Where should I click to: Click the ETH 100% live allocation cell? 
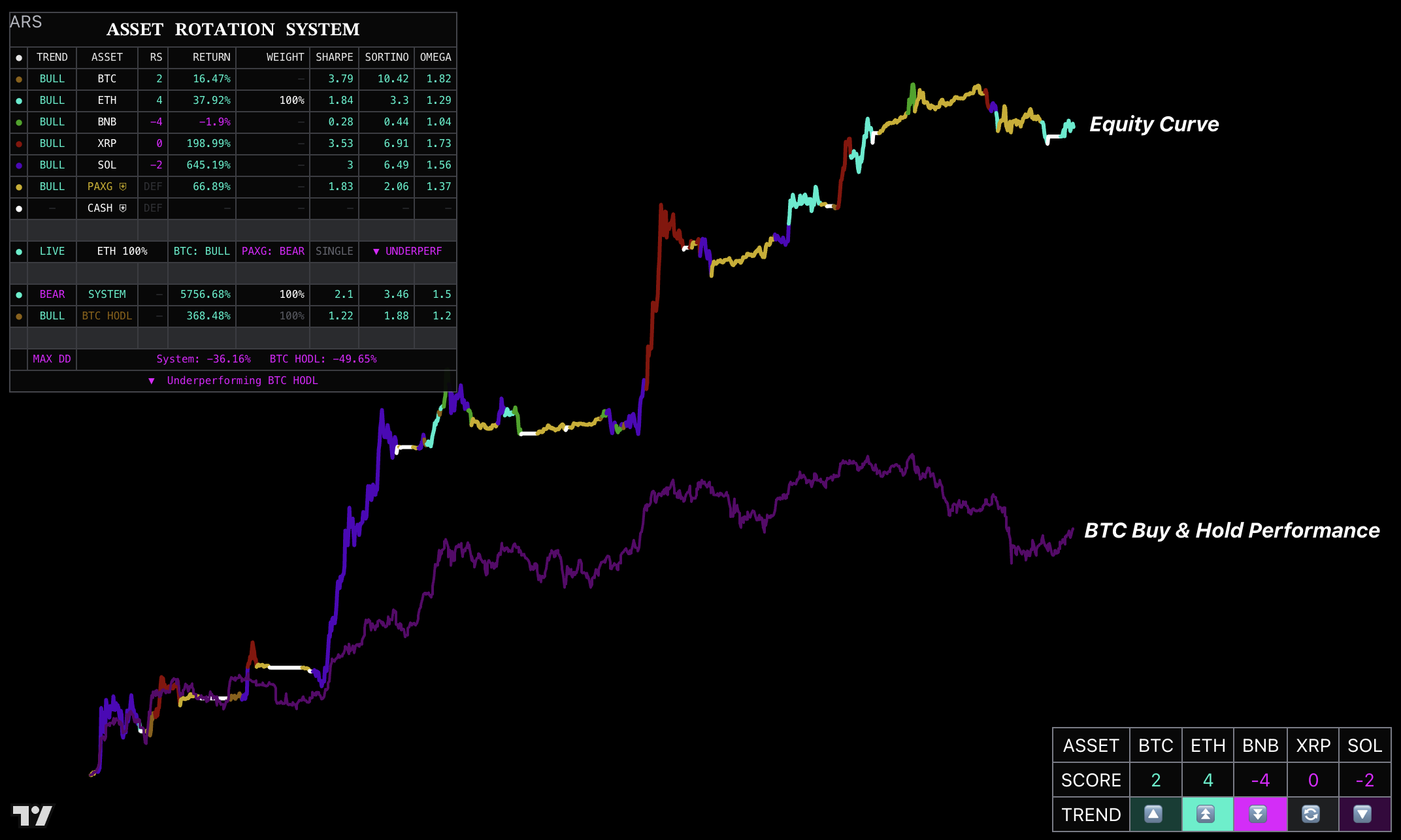click(122, 251)
